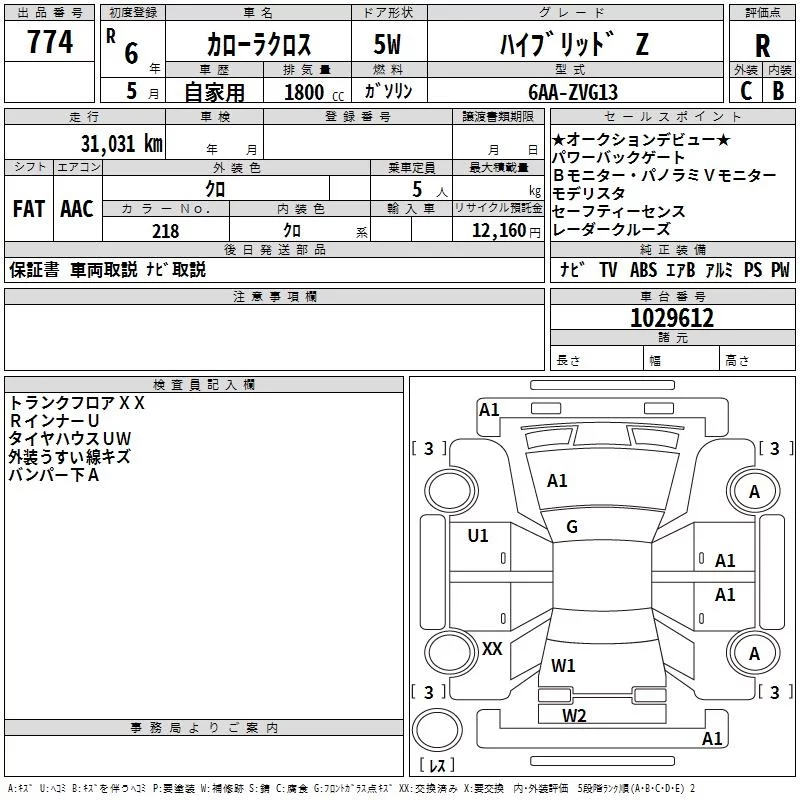Click A1 mark at front bumper corner
The height and width of the screenshot is (800, 800).
[489, 410]
